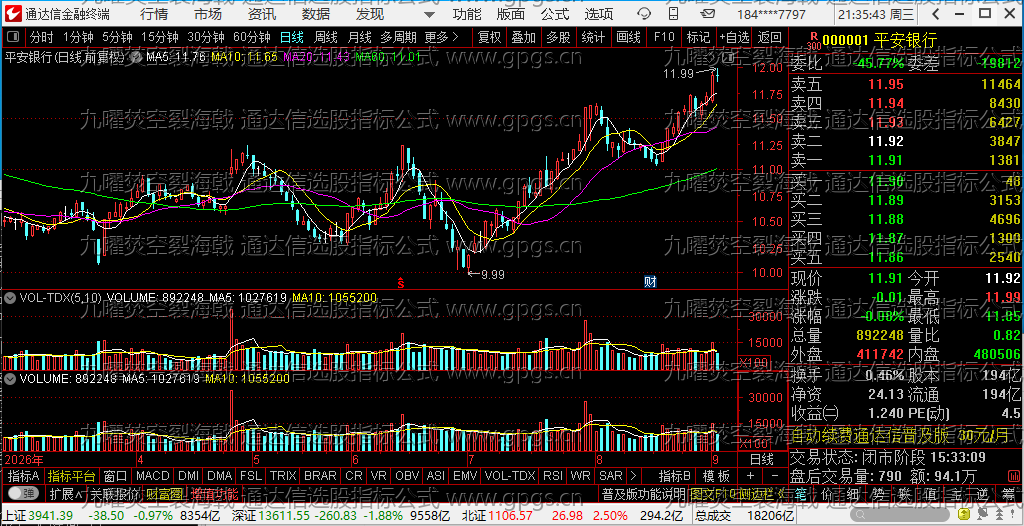Image resolution: width=1024 pixels, height=526 pixels.
Task: Click the 返回 return button
Action: 771,38
